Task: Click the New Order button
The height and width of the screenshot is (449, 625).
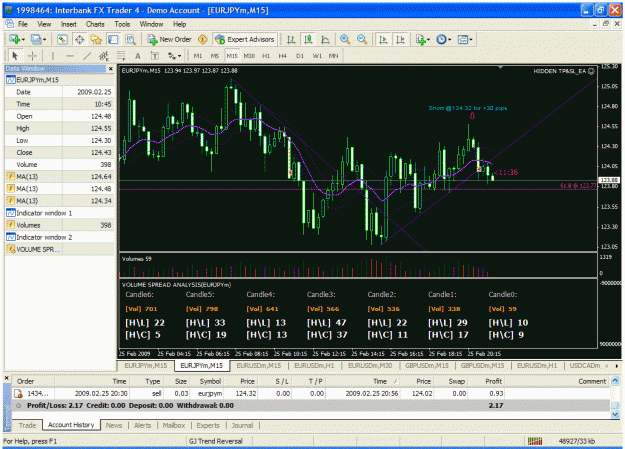Action: tap(169, 39)
